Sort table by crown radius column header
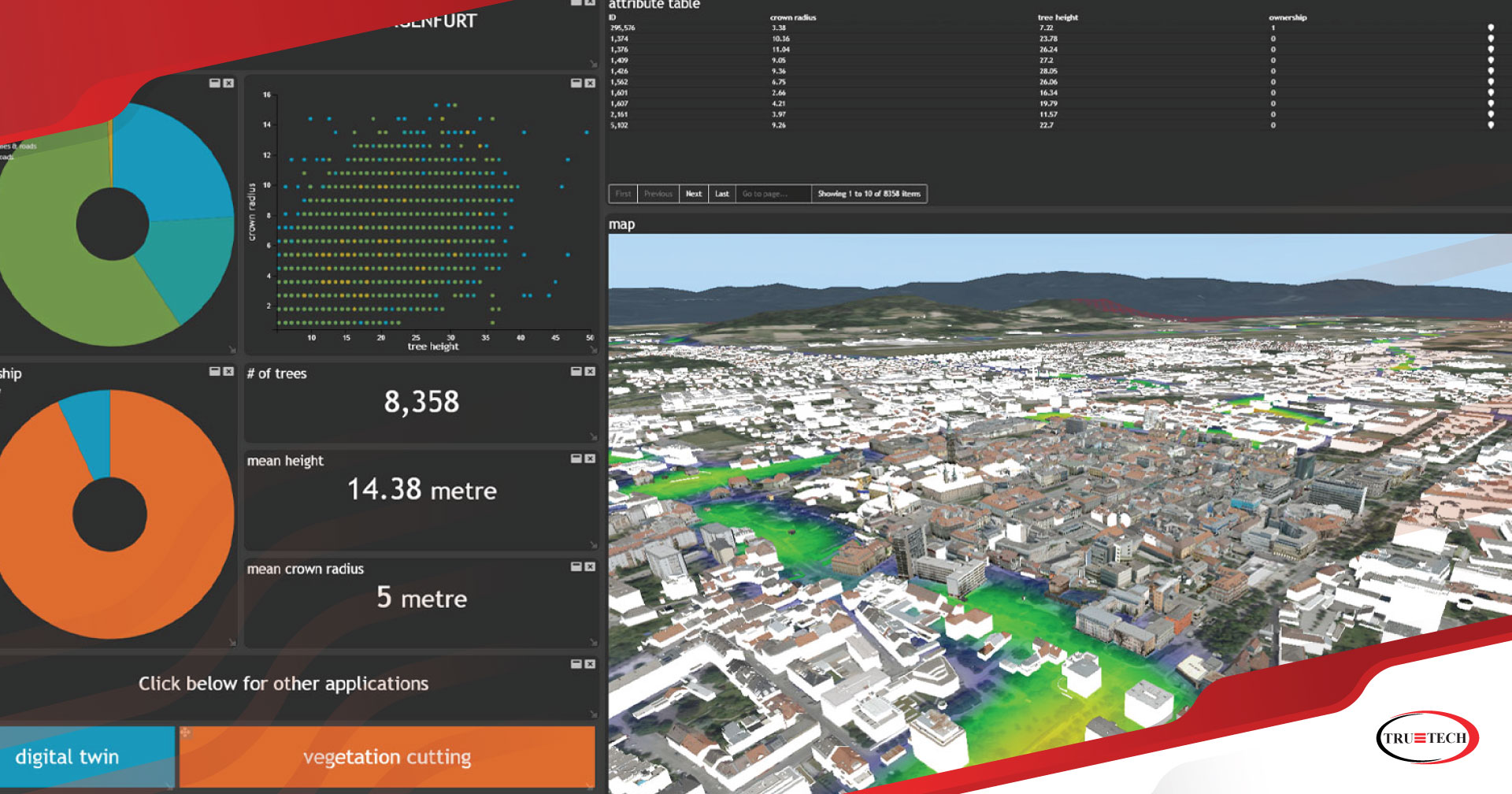The height and width of the screenshot is (794, 1512). click(793, 17)
